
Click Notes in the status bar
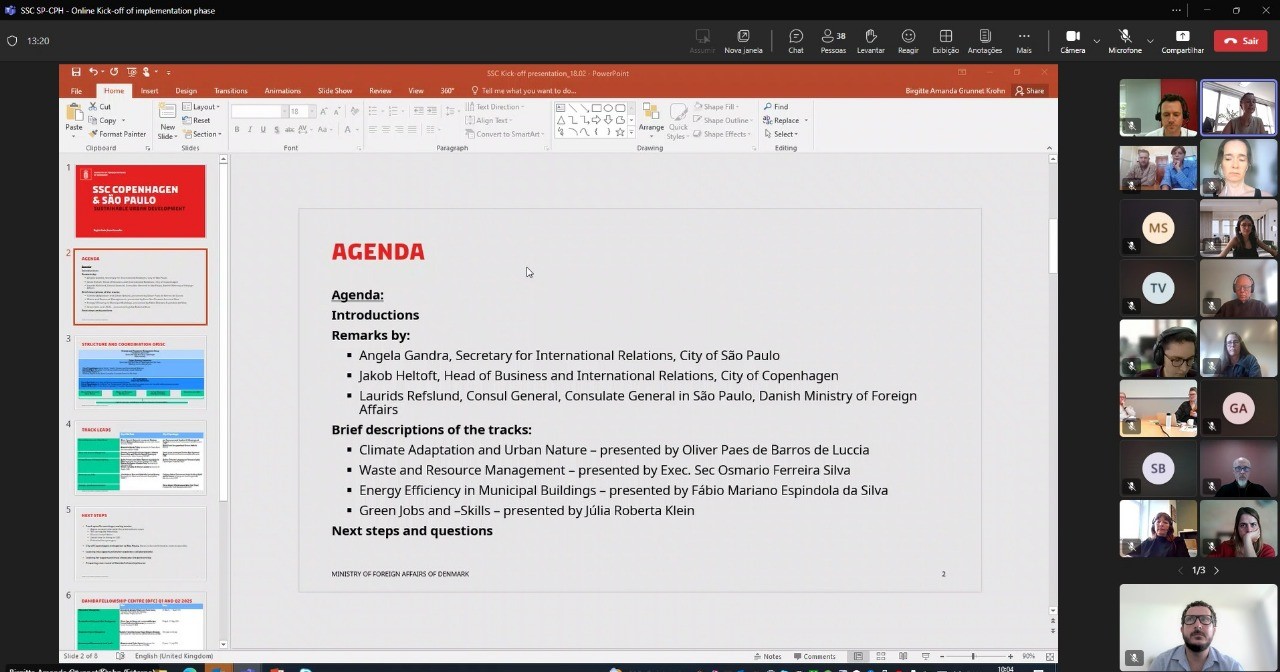(x=768, y=657)
